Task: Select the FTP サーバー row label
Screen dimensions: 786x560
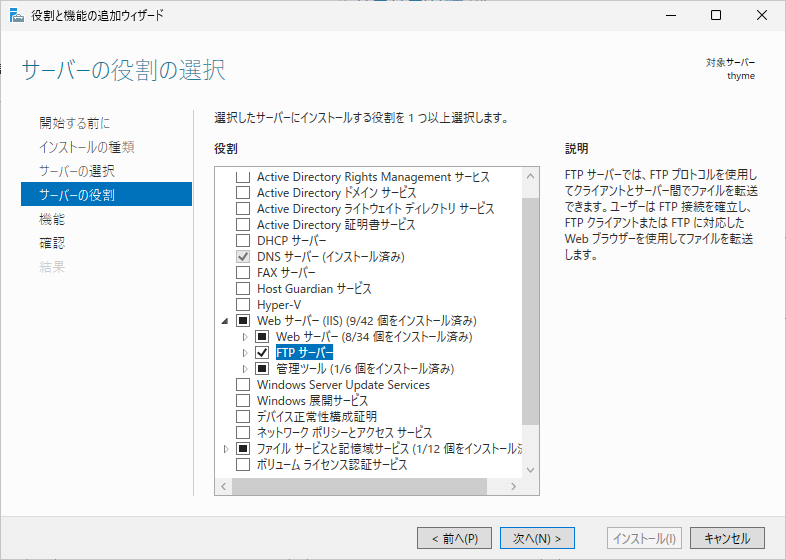Action: (304, 352)
